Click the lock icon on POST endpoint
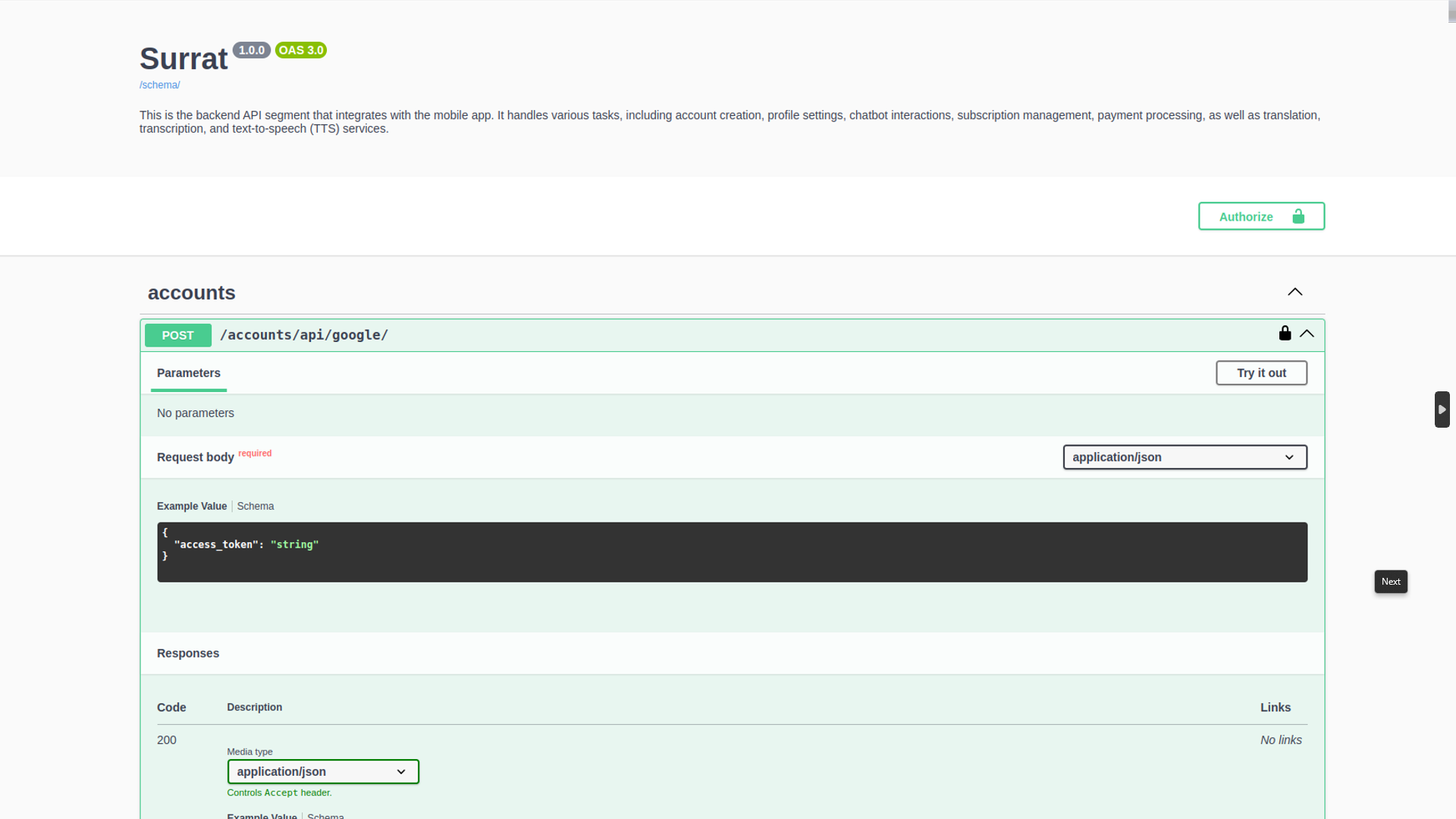This screenshot has width=1456, height=819. coord(1285,333)
